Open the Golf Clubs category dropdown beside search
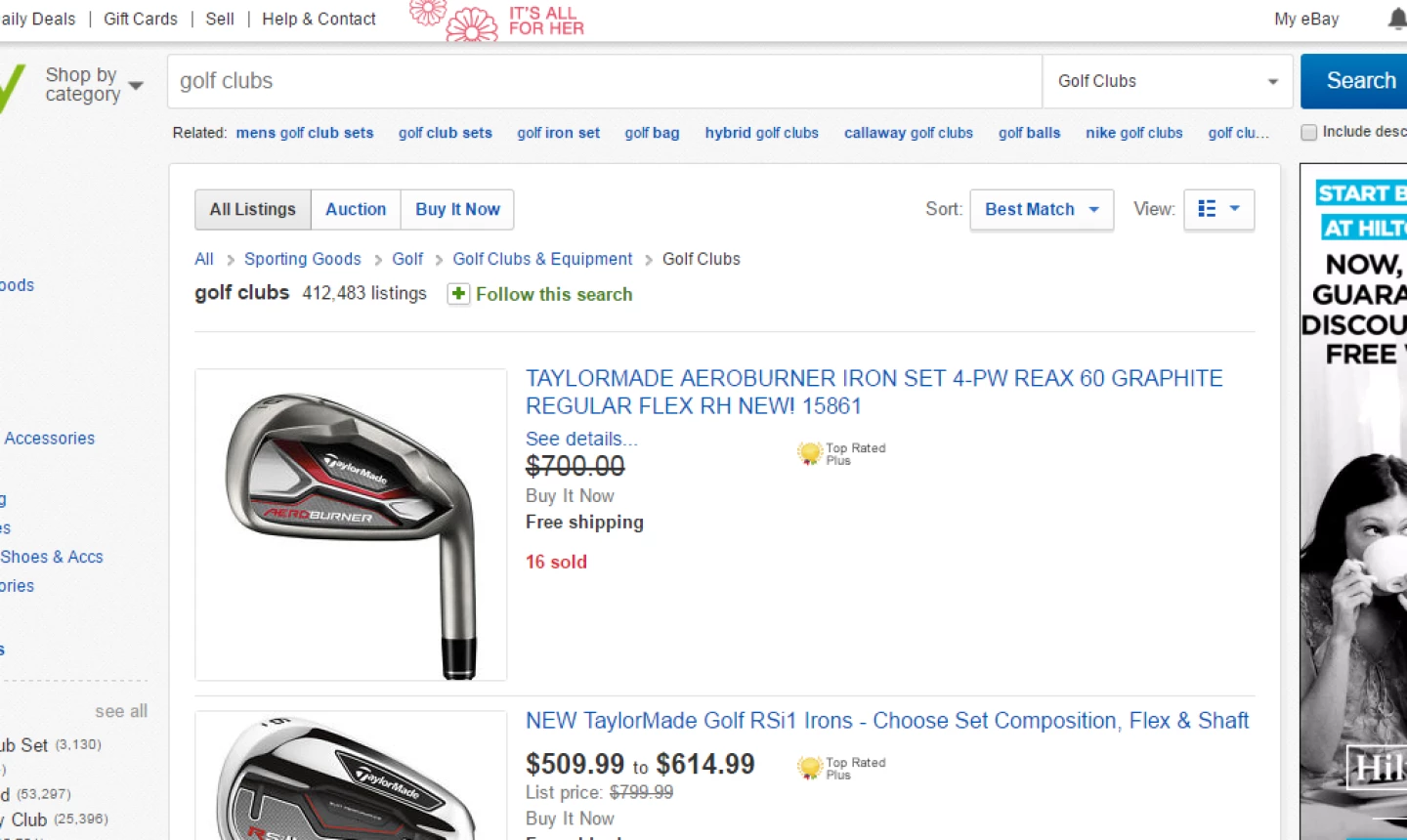This screenshot has width=1407, height=840. click(x=1167, y=81)
